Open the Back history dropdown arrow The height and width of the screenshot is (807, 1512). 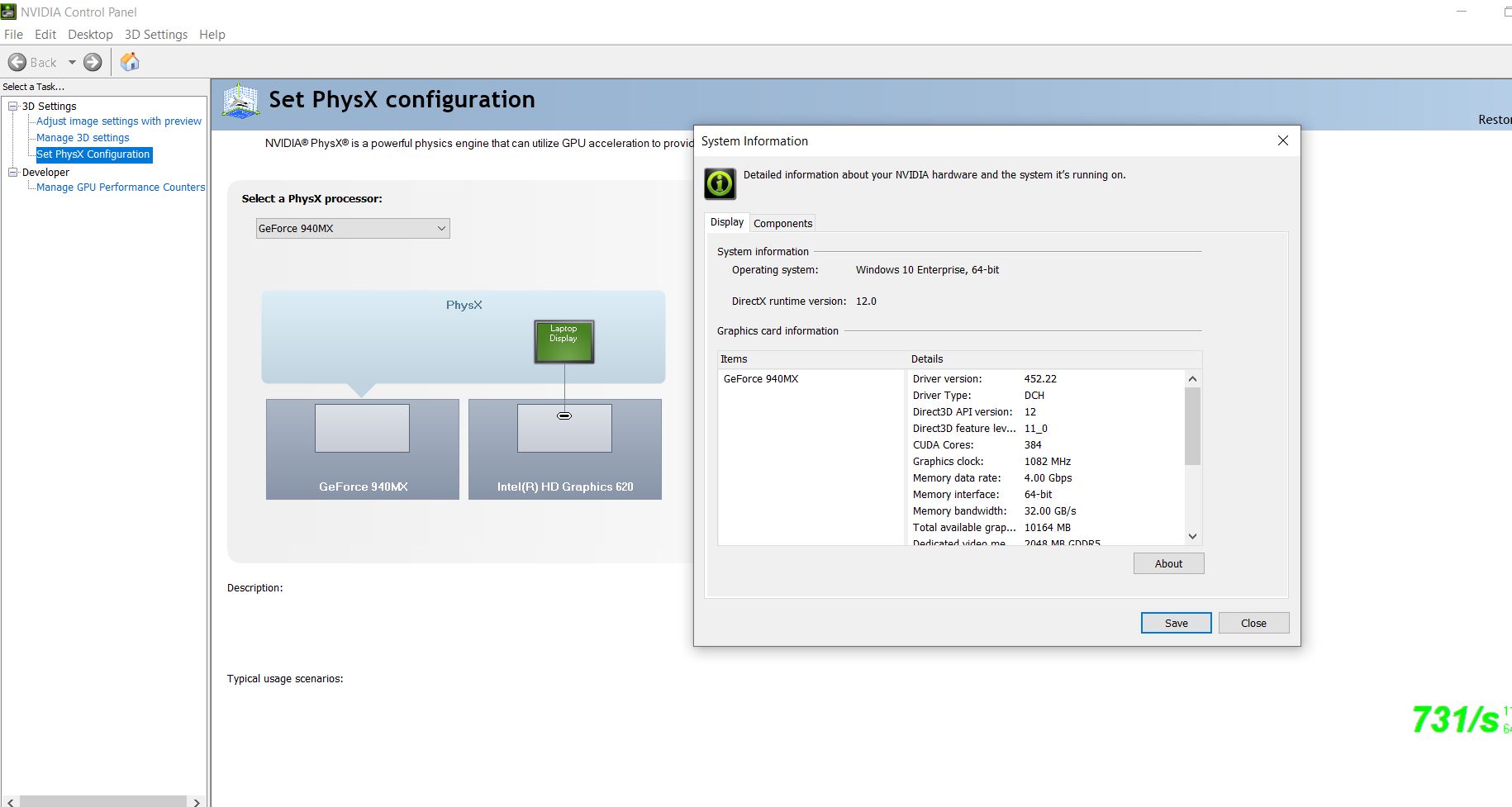tap(72, 62)
